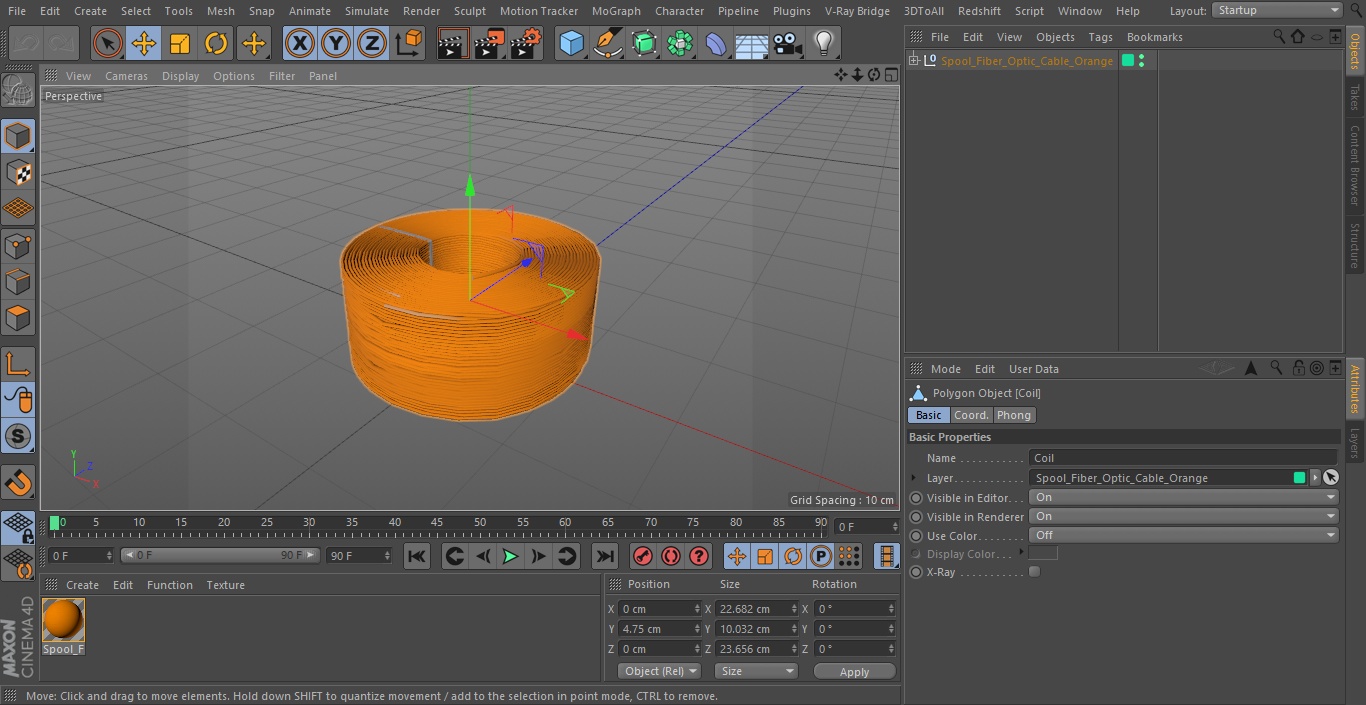Image resolution: width=1366 pixels, height=705 pixels.
Task: Open Attribute manager User Data
Action: pyautogui.click(x=1033, y=369)
